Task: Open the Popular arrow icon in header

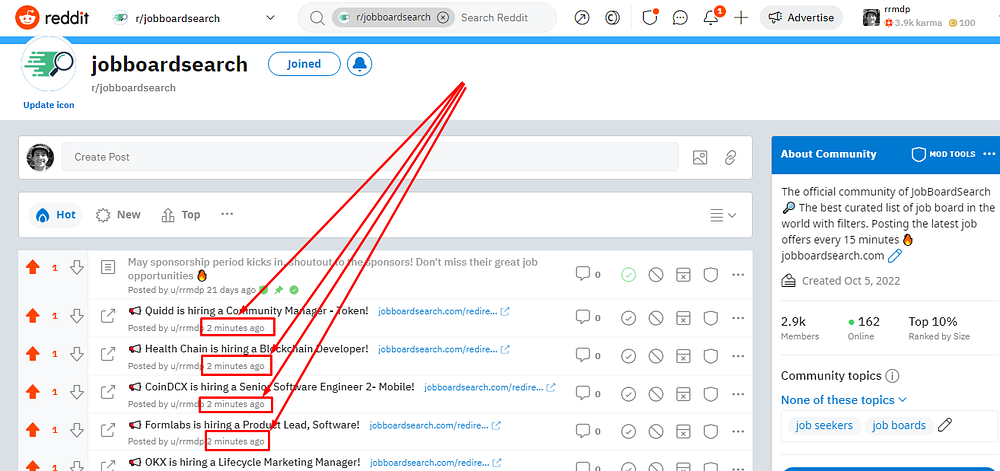Action: point(582,18)
